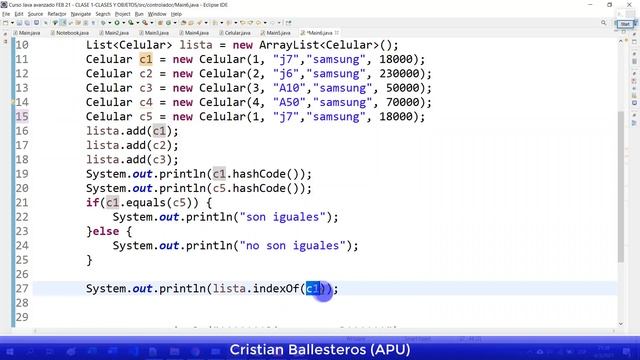The image size is (640, 360).
Task: Go to Last Edit Location icon
Action: pos(242,23)
